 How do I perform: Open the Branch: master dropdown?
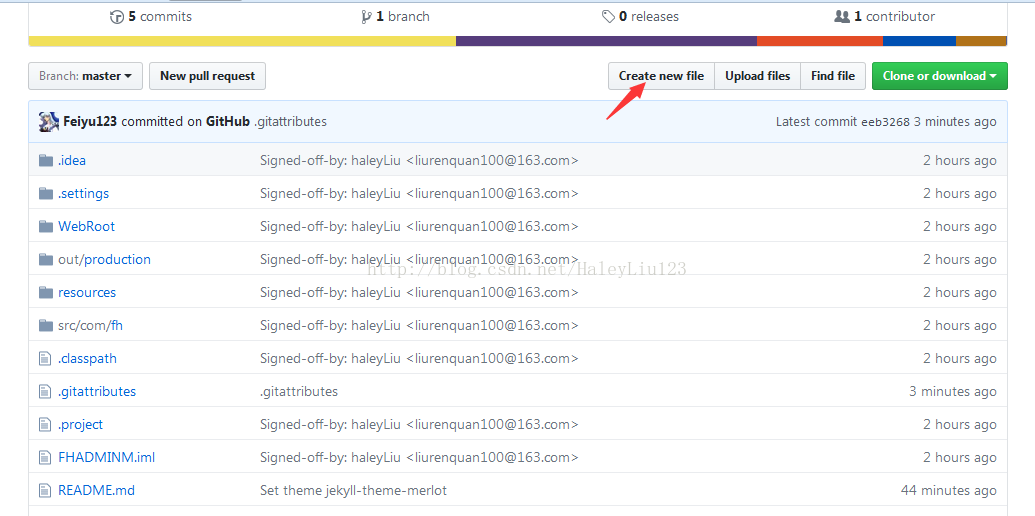[85, 76]
